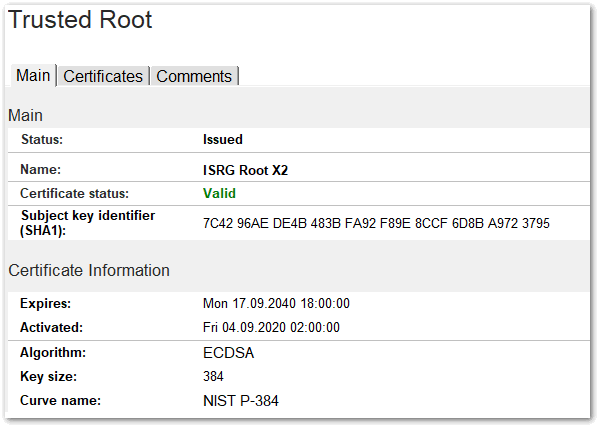Click the Curve name label
Screen dimensions: 599x427
[60, 401]
